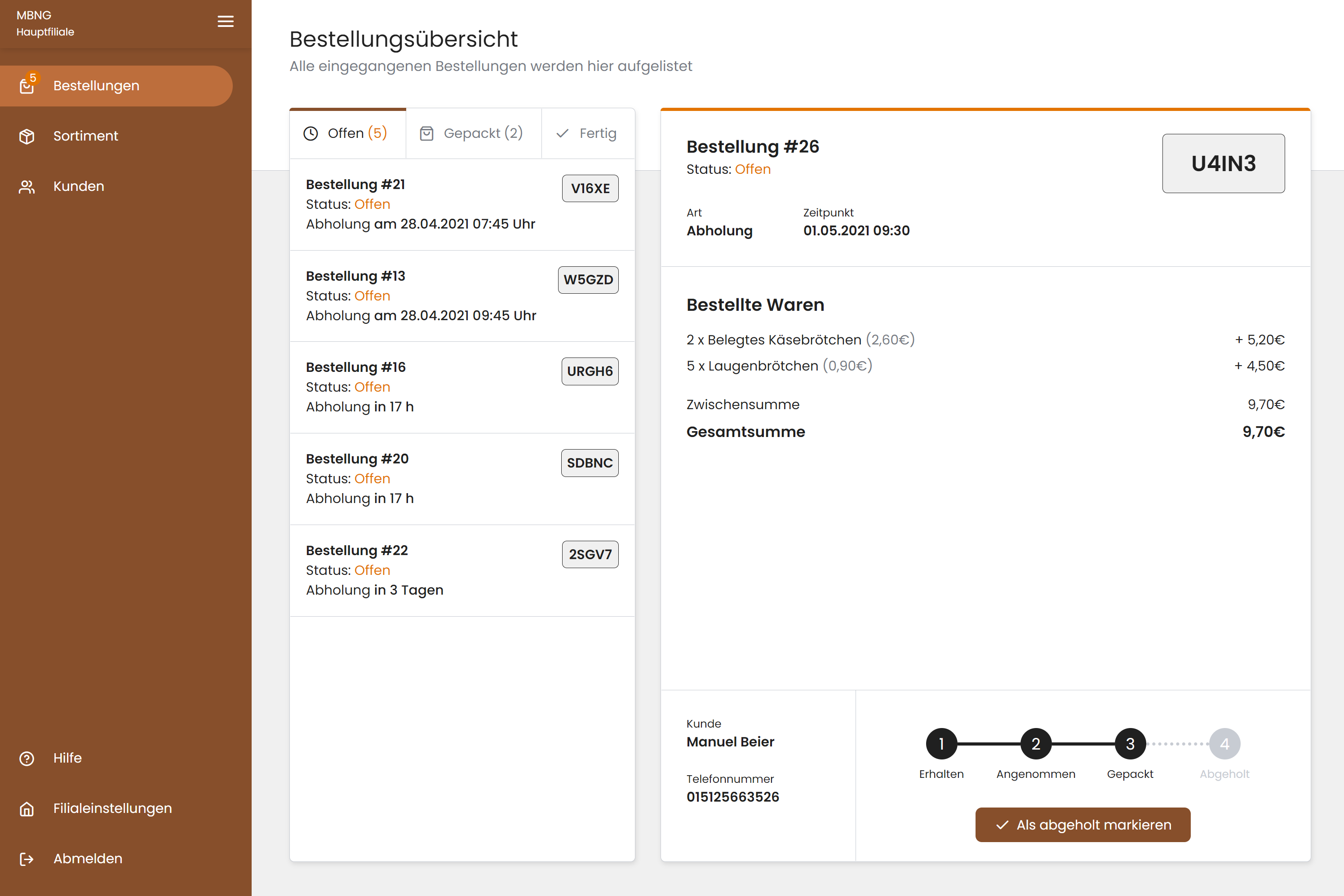Image resolution: width=1344 pixels, height=896 pixels.
Task: Open the hamburger menu in the sidebar
Action: point(225,21)
